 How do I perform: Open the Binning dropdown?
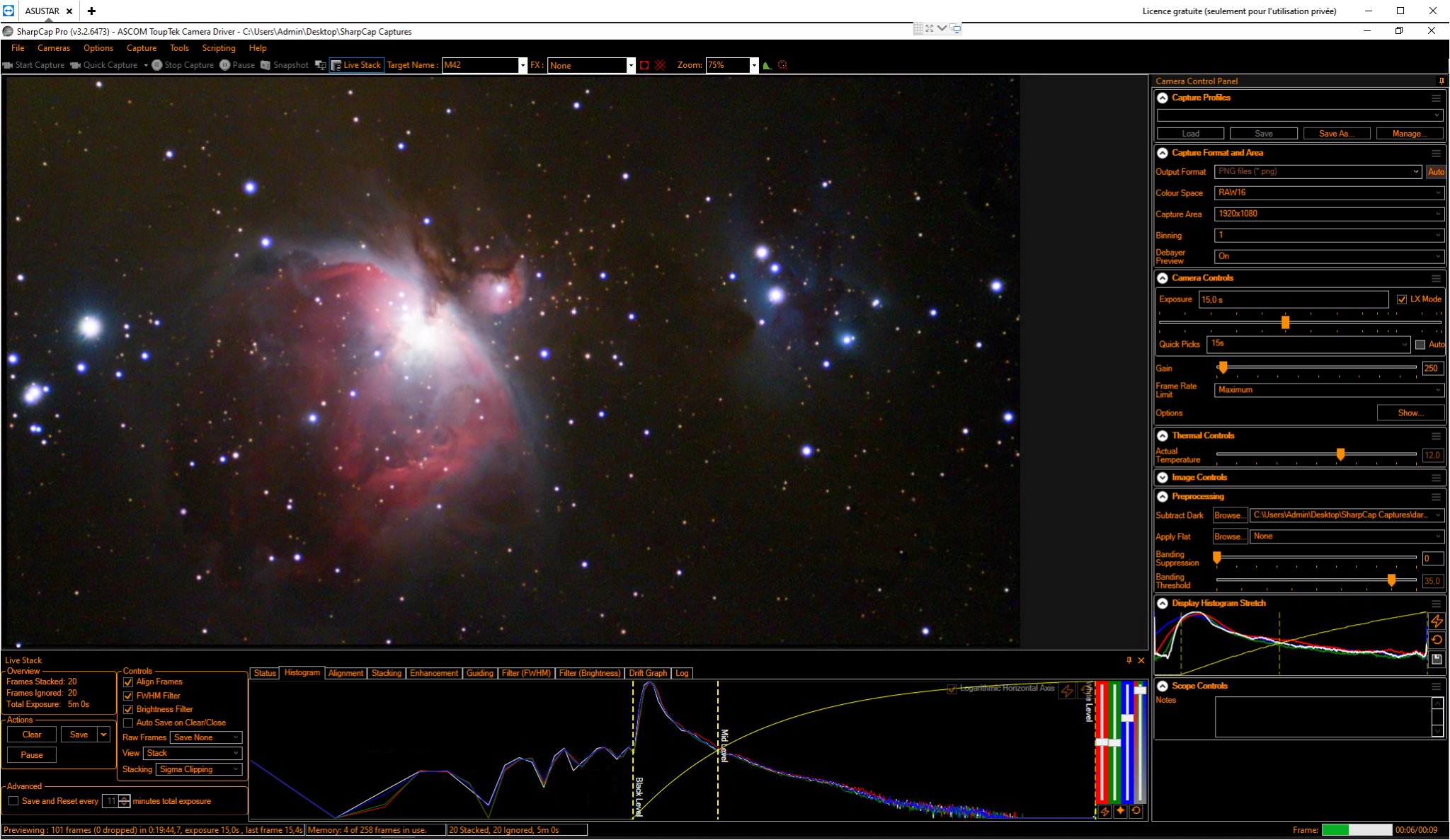1329,235
